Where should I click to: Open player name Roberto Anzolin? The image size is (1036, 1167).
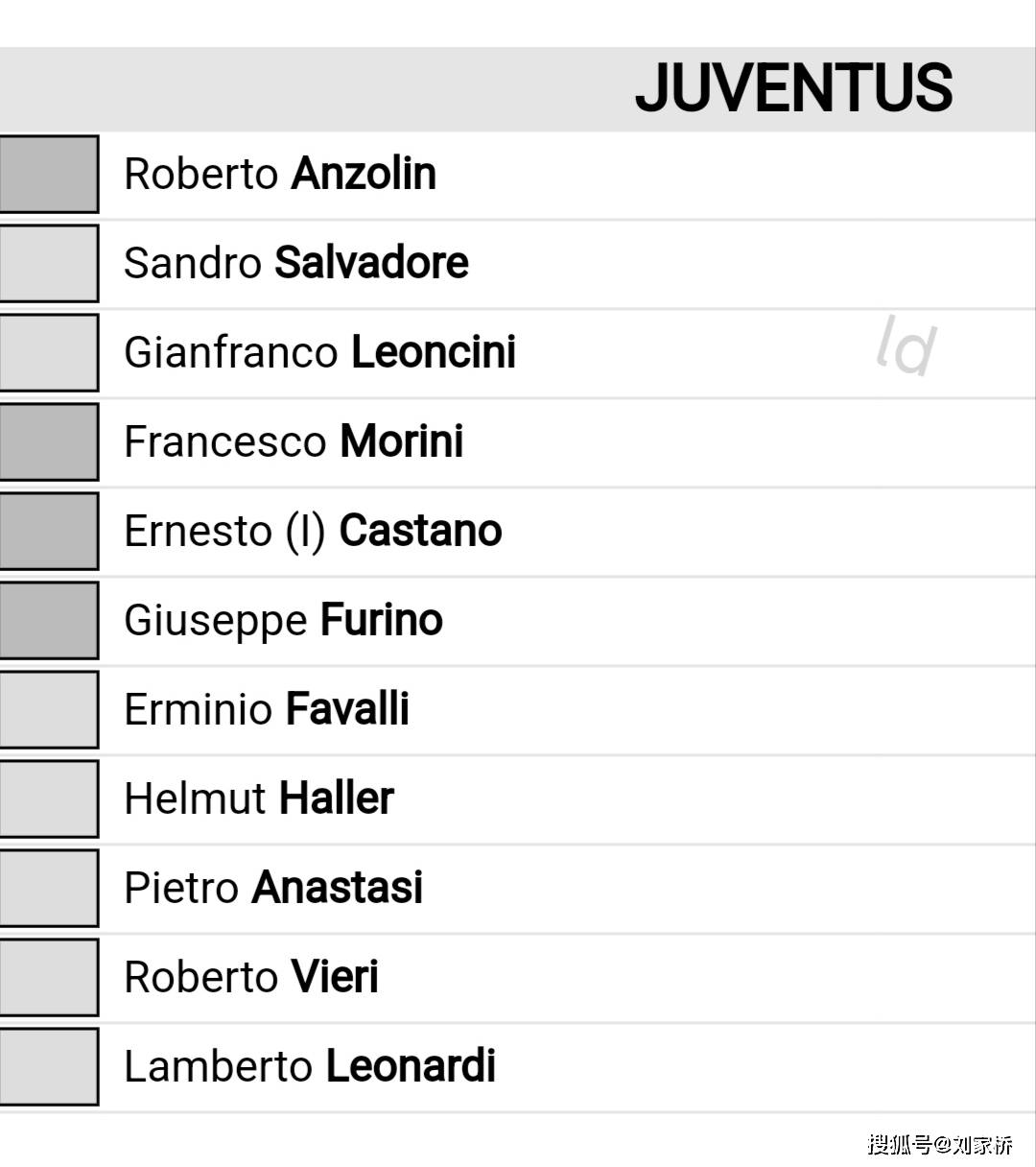point(280,174)
